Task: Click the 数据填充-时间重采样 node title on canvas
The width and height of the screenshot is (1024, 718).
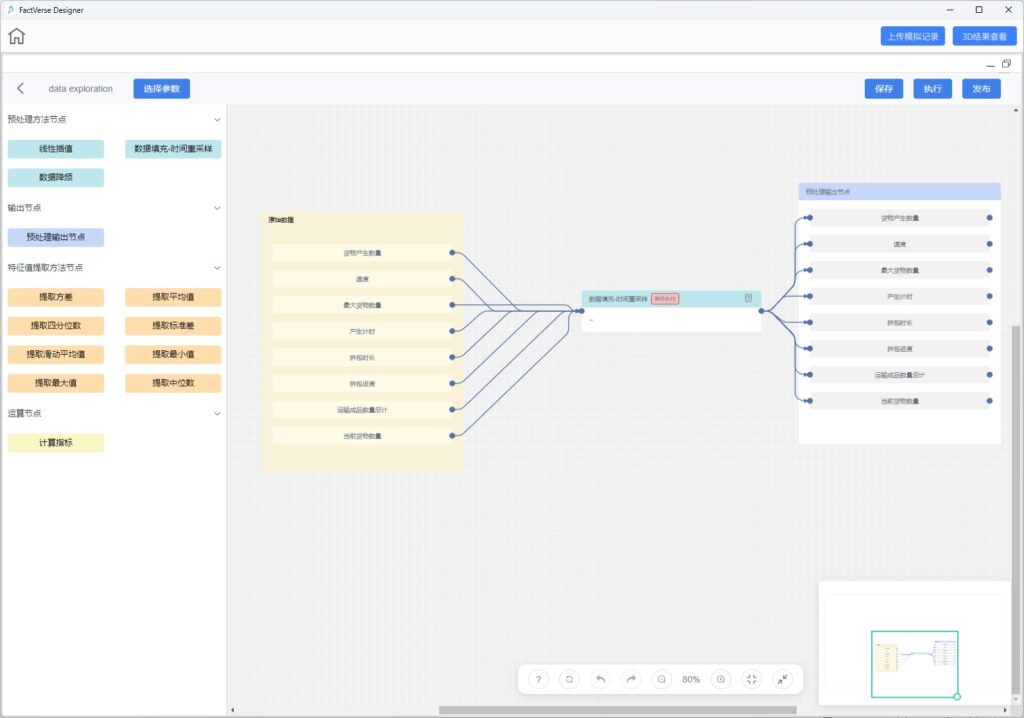Action: pos(618,299)
